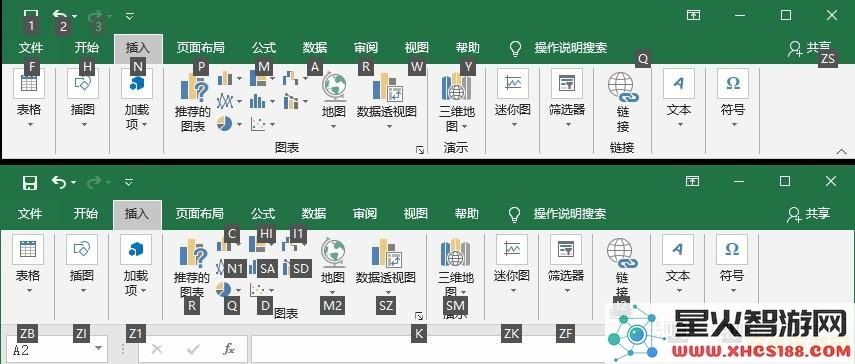Viewport: 855px width, 364px height.
Task: Click 共享 button in bottom window
Action: pos(809,214)
